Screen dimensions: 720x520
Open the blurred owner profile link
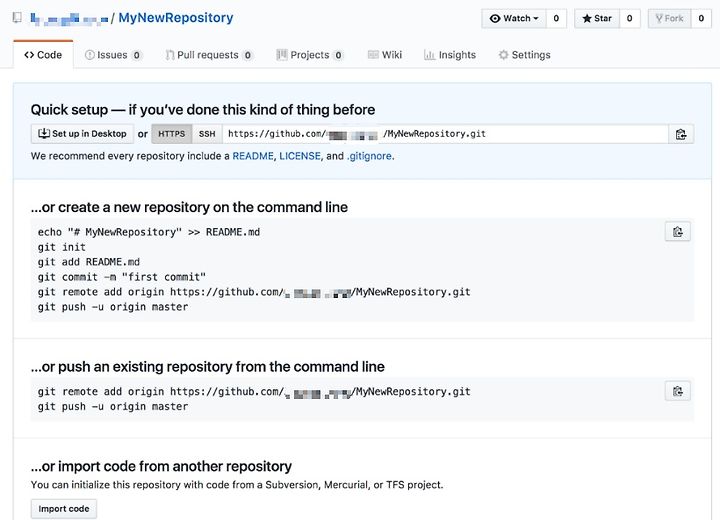(69, 18)
